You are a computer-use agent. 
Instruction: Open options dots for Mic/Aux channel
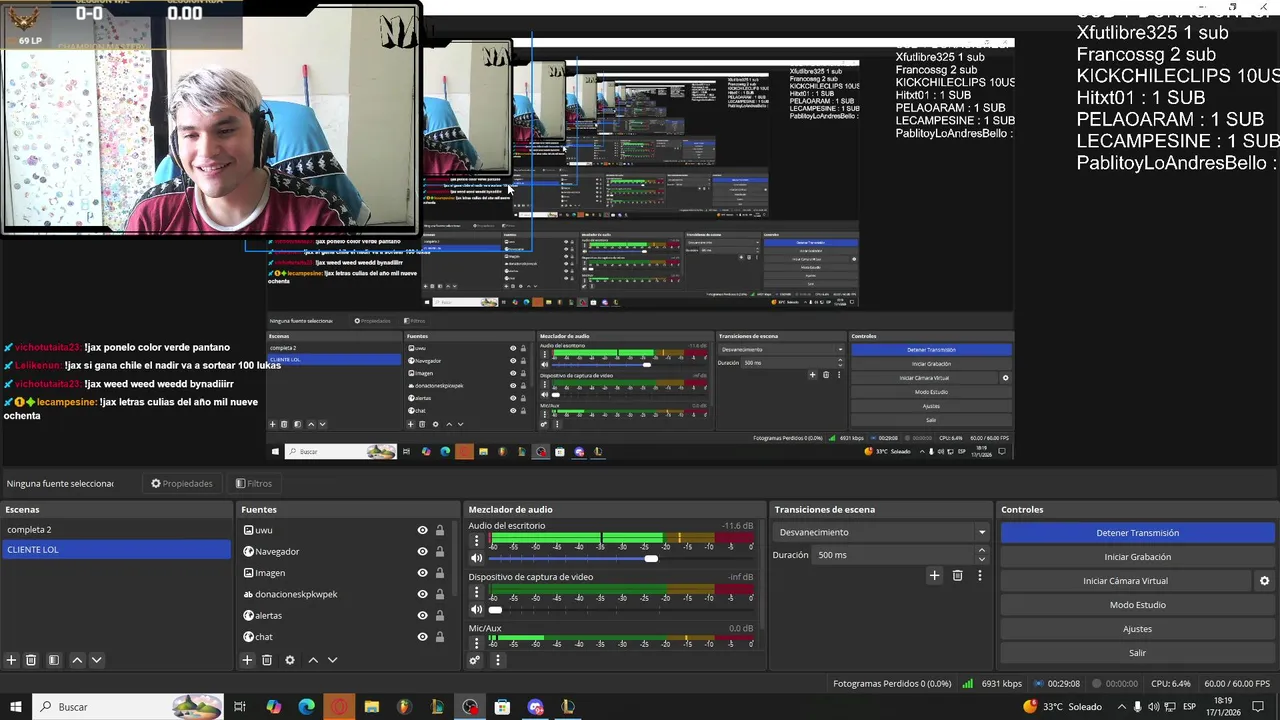click(476, 641)
